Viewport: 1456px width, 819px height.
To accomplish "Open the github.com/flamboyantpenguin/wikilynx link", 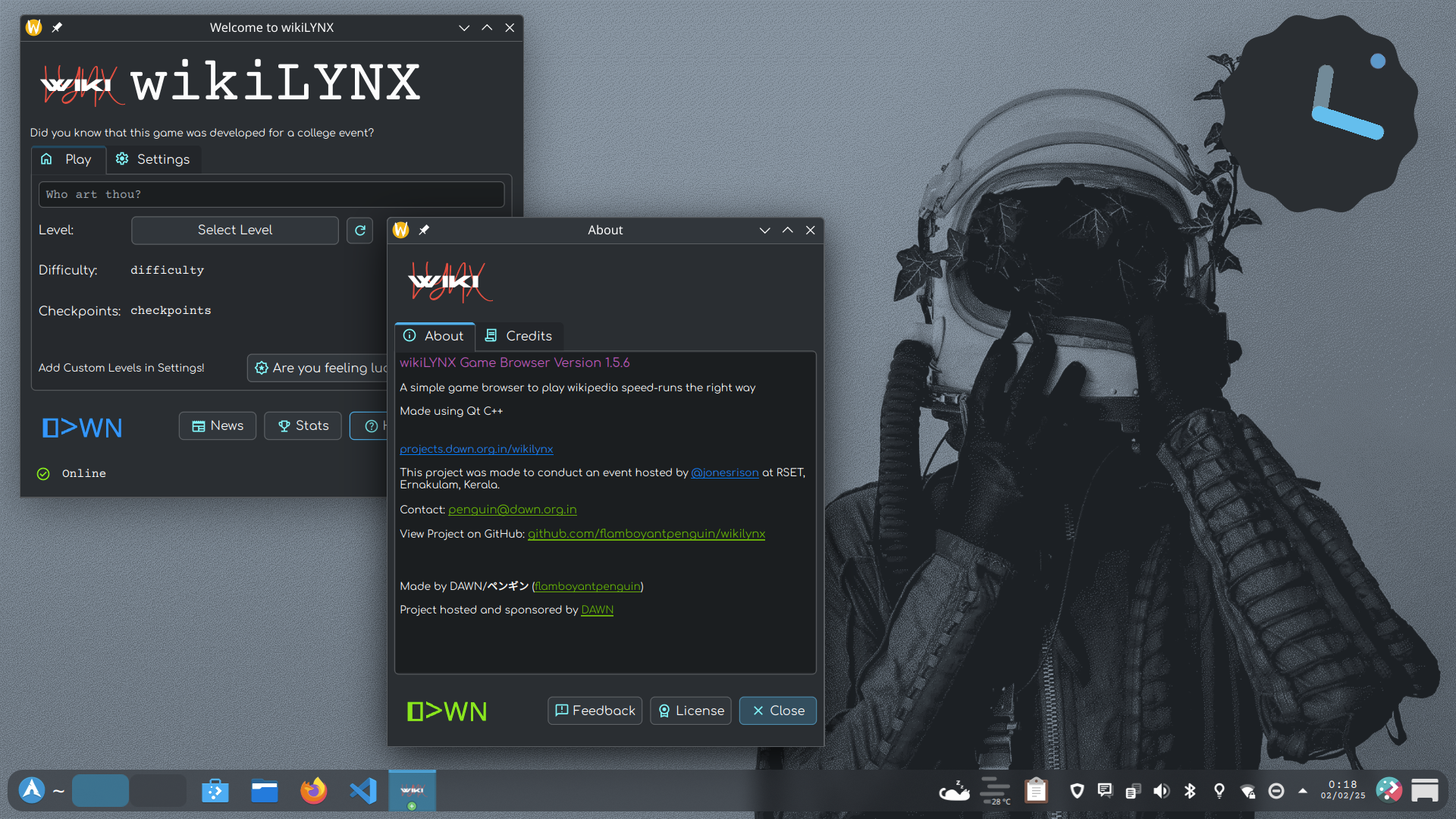I will pyautogui.click(x=646, y=534).
